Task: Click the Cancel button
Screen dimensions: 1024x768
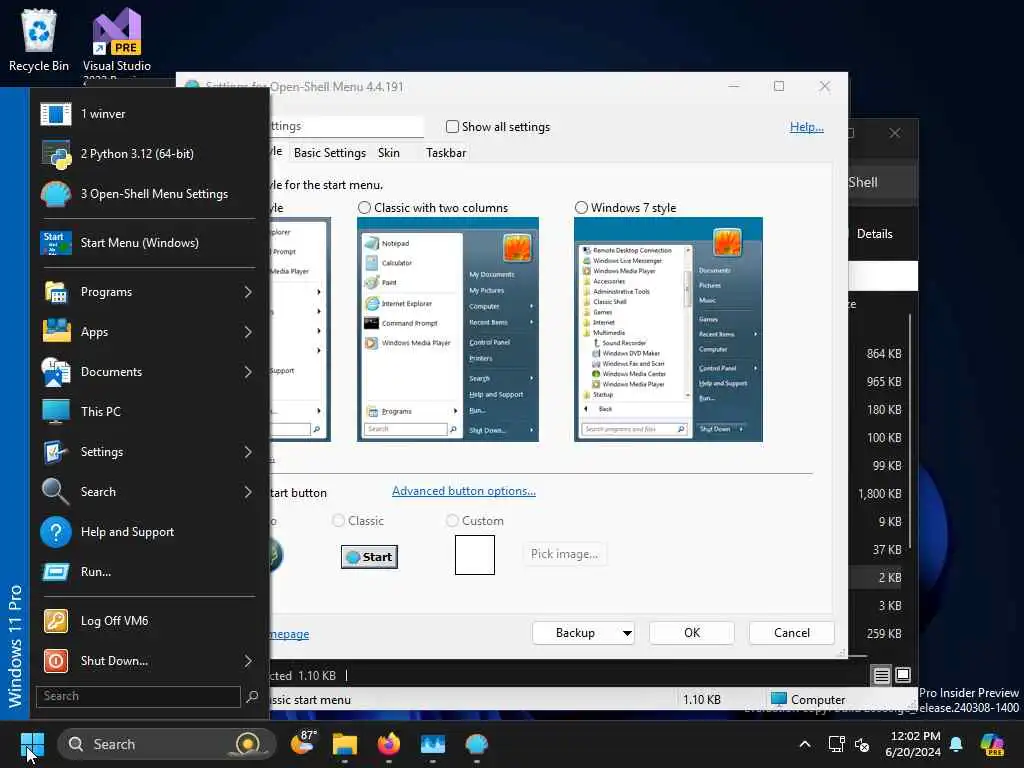Action: [792, 633]
